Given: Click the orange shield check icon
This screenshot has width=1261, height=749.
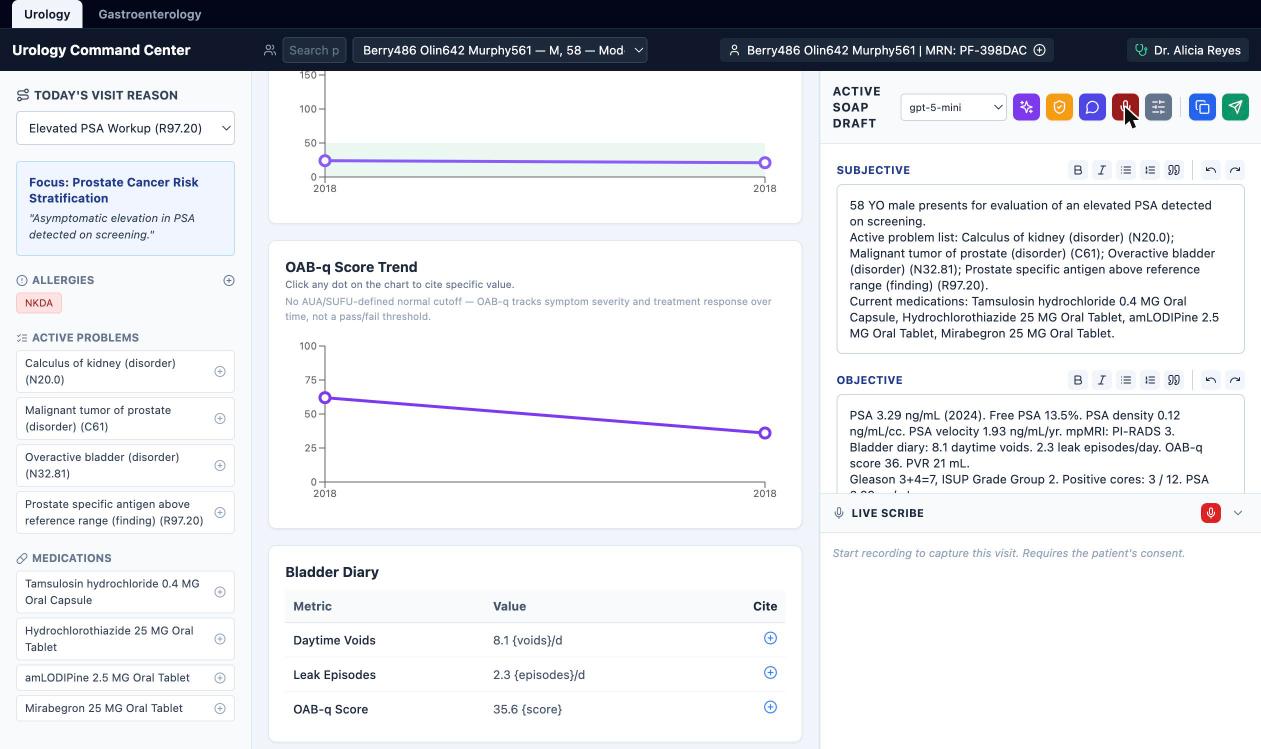Looking at the screenshot, I should pyautogui.click(x=1059, y=107).
